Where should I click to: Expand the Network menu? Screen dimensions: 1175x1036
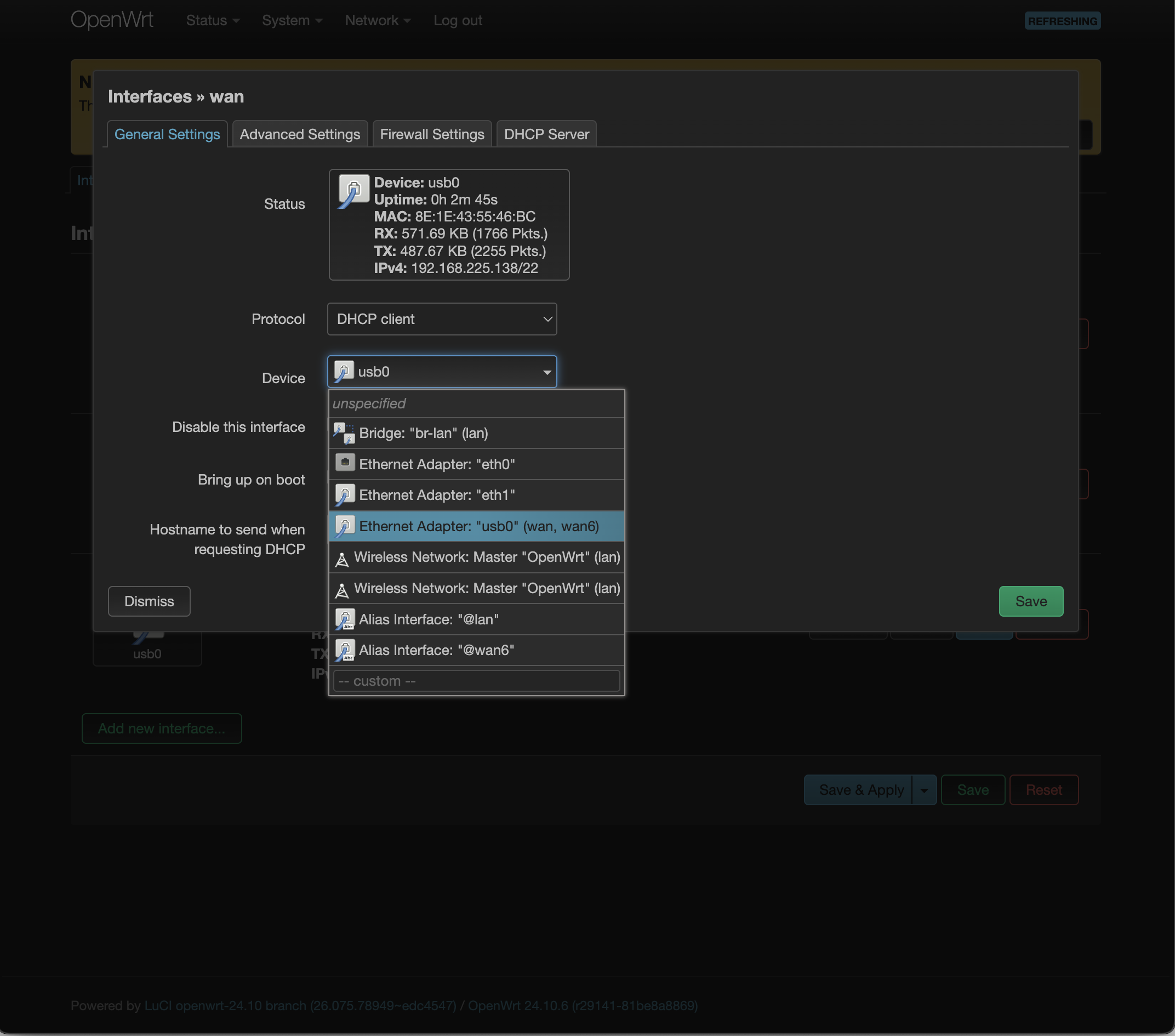(x=378, y=21)
